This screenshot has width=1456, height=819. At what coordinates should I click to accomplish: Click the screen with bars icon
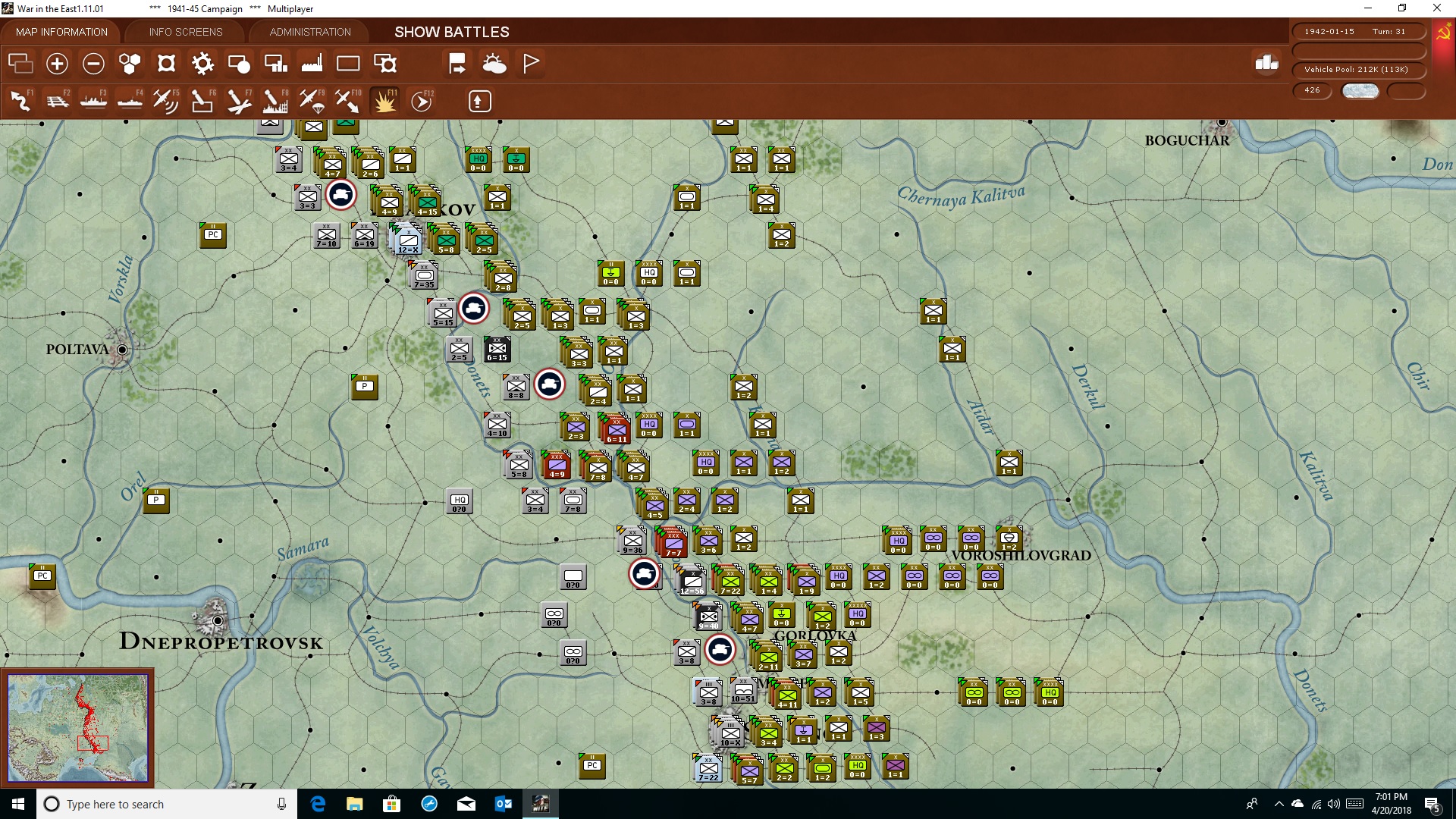pos(275,64)
